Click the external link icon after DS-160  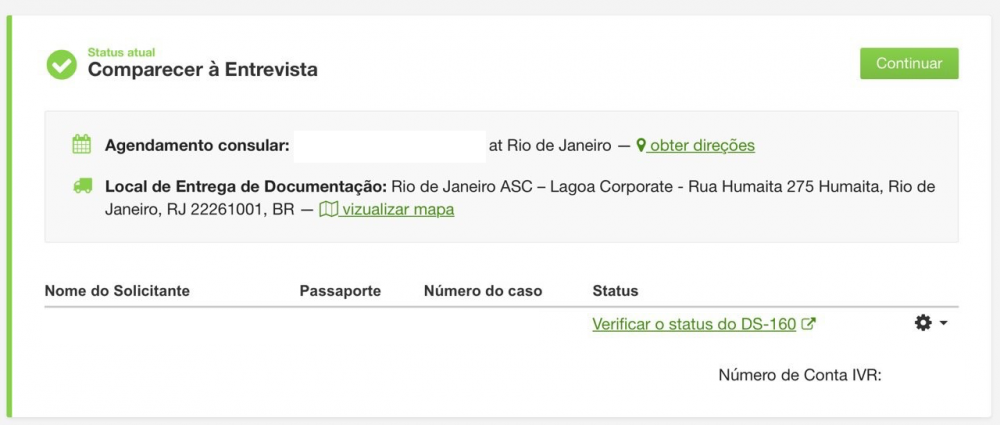tap(808, 324)
